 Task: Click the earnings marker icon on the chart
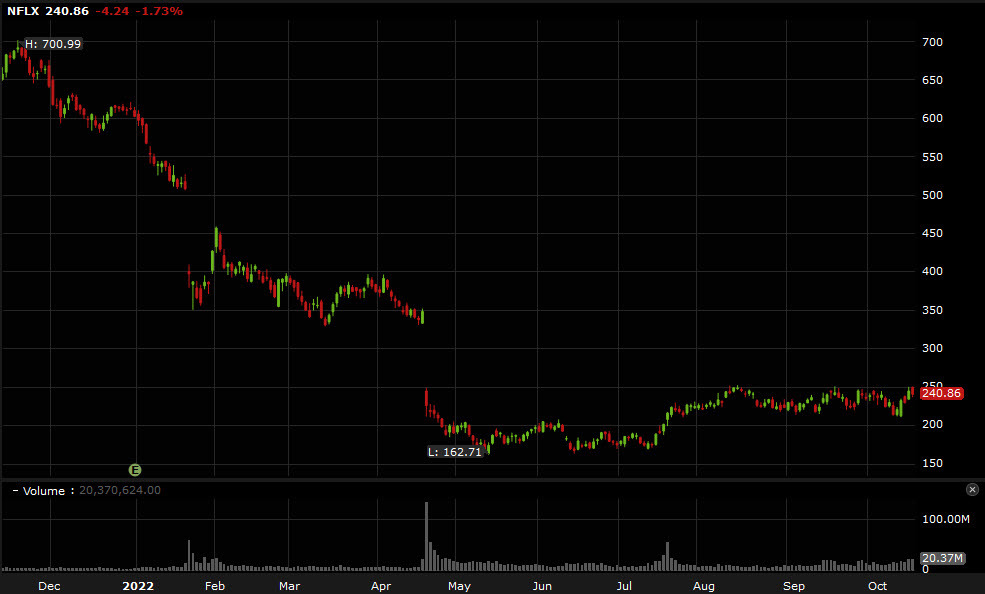(135, 470)
